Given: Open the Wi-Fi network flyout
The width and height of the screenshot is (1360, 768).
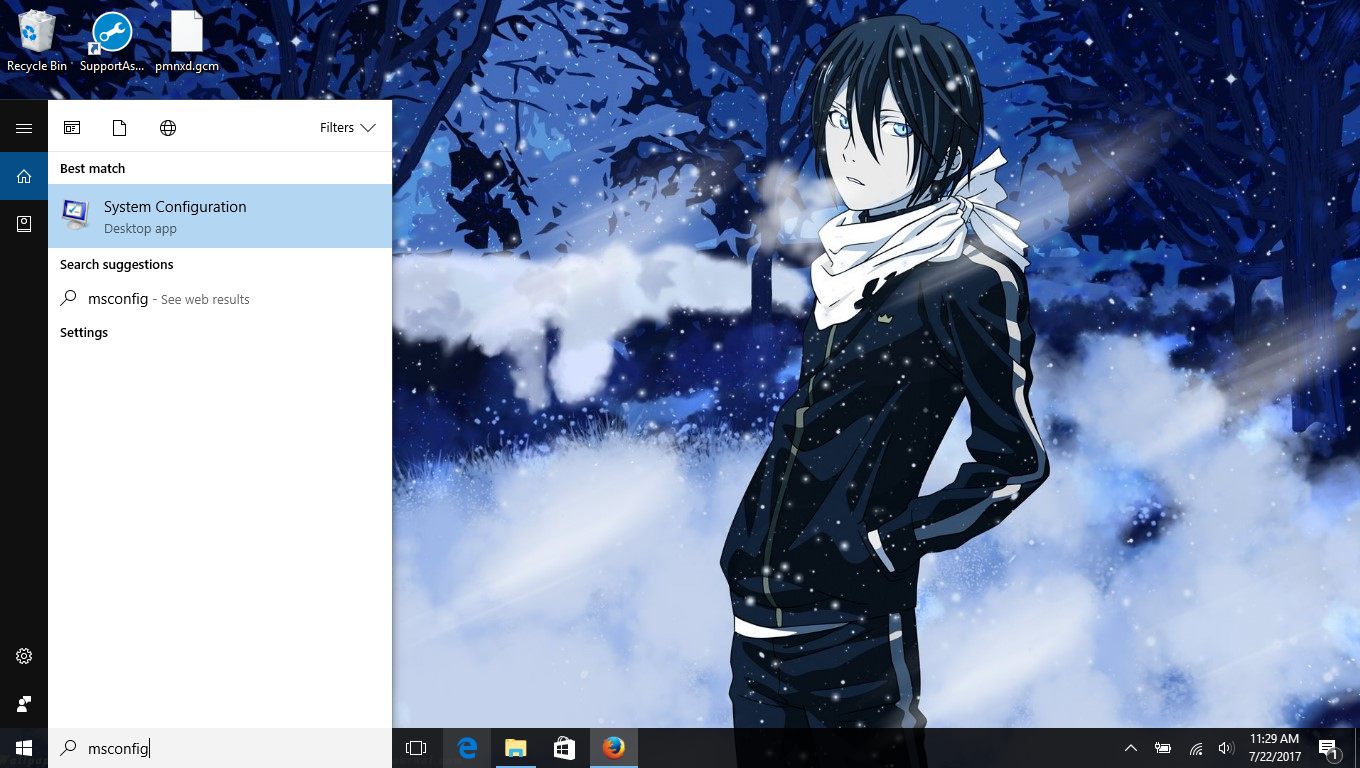Looking at the screenshot, I should [x=1196, y=748].
